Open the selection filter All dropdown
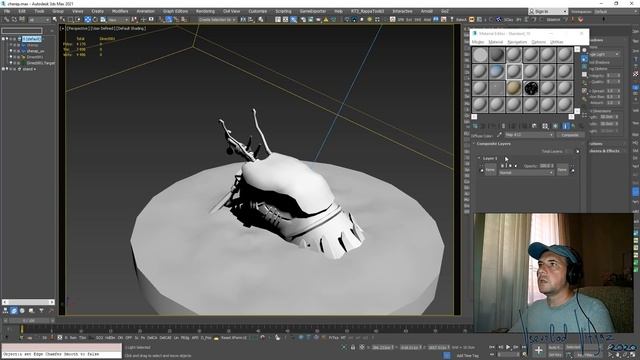The image size is (640, 360). (x=39, y=20)
